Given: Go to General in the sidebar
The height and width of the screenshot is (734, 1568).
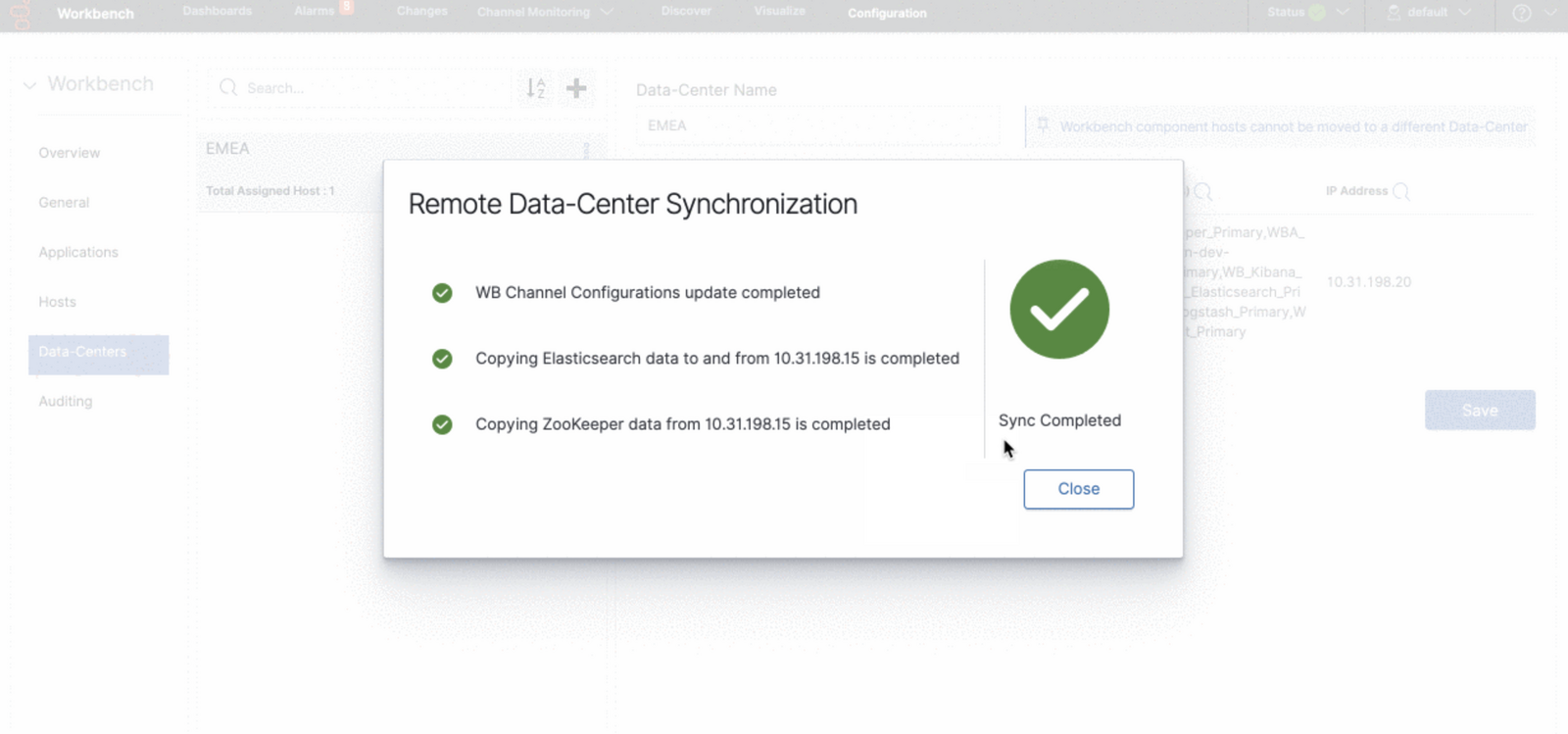Looking at the screenshot, I should tap(64, 203).
